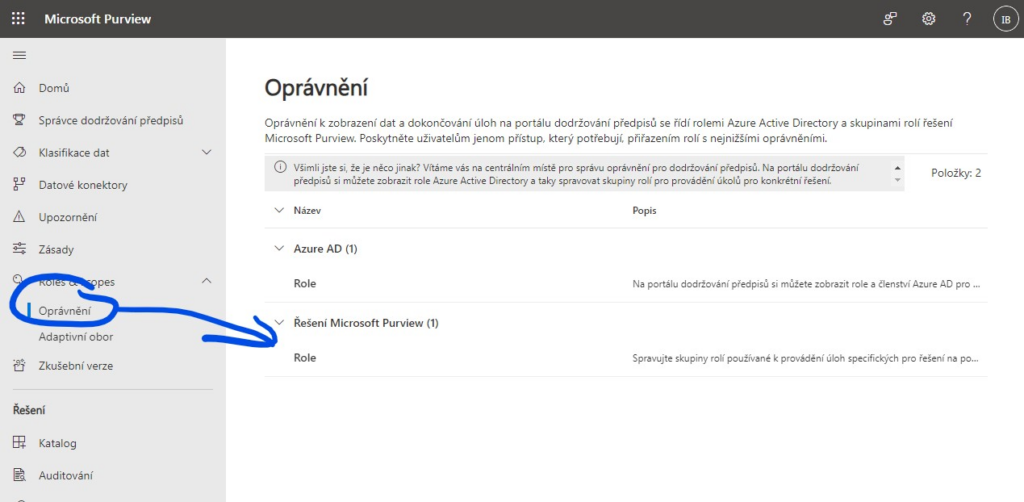Viewport: 1024px width, 502px height.
Task: Open Katalog under Řešení
Action: pyautogui.click(x=57, y=443)
